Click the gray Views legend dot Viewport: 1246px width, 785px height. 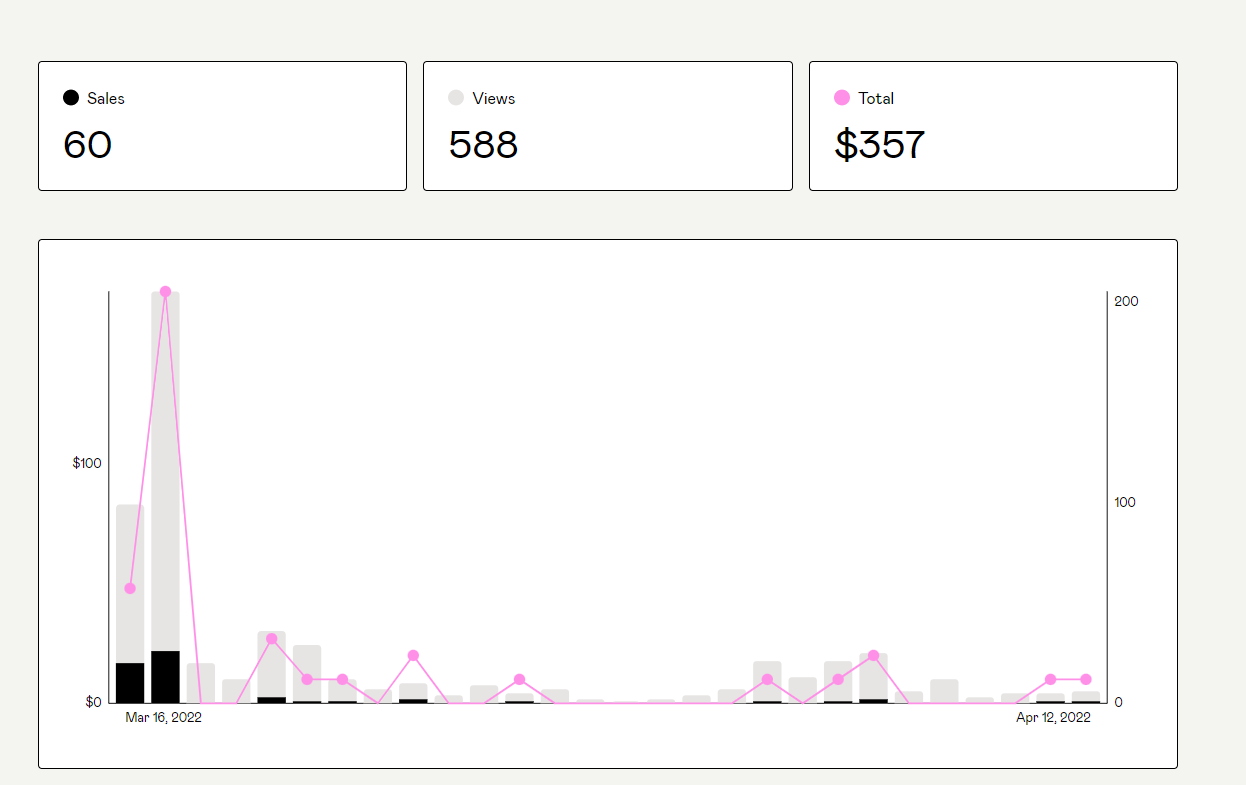pyautogui.click(x=456, y=98)
